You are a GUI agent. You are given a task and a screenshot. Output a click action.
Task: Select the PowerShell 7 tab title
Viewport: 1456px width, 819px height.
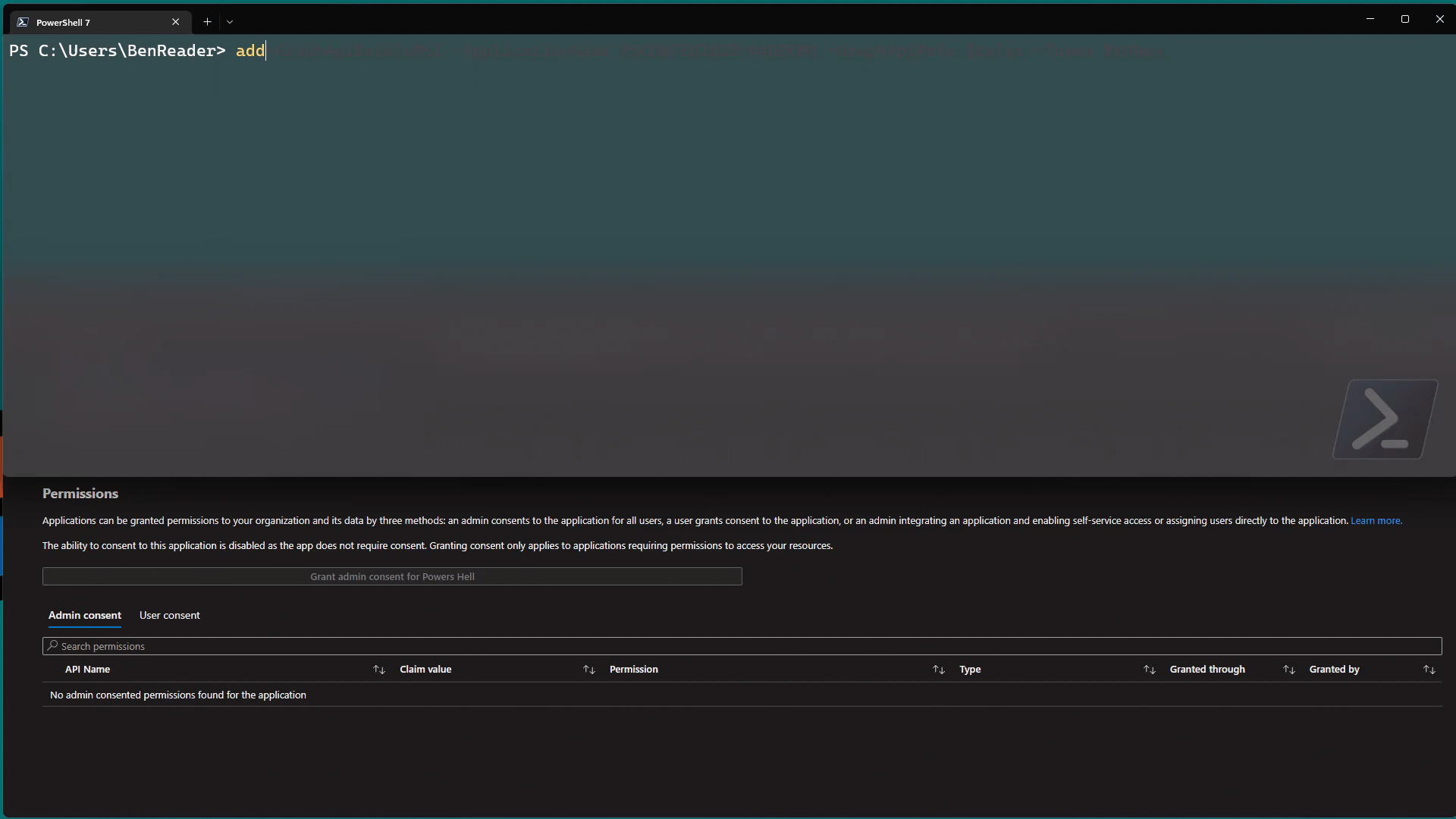[64, 23]
